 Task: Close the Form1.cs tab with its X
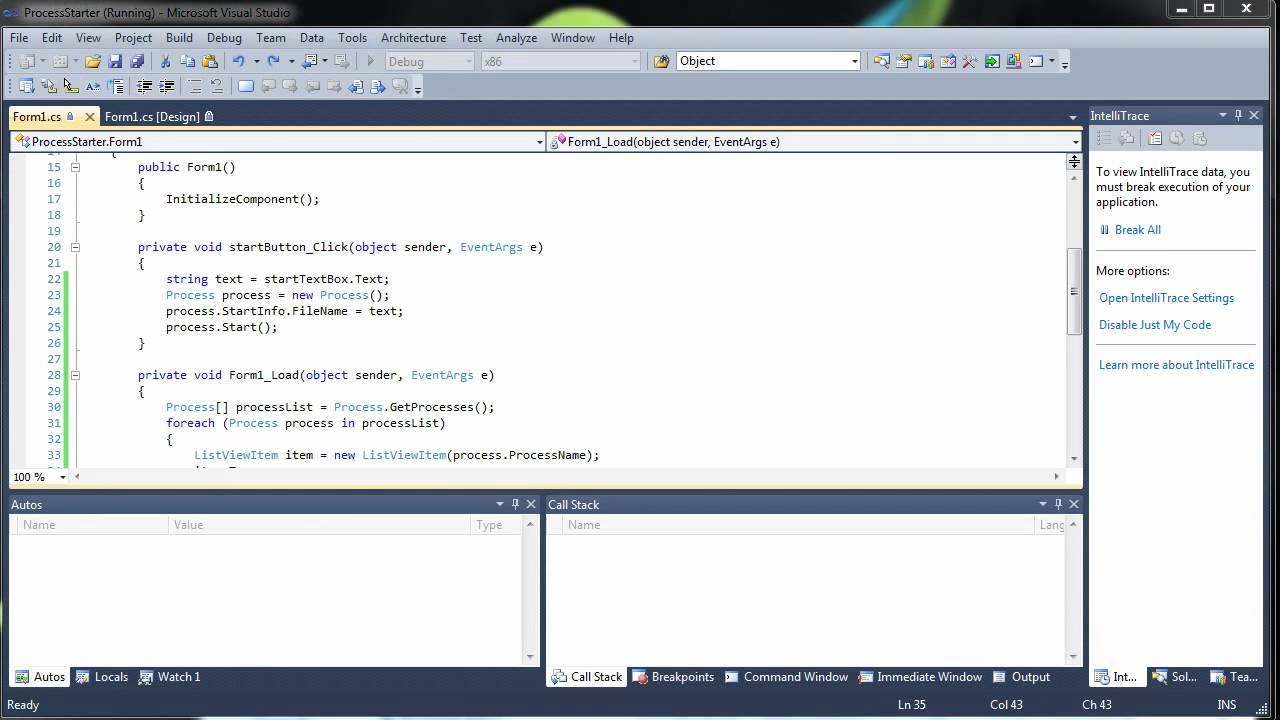[x=89, y=117]
